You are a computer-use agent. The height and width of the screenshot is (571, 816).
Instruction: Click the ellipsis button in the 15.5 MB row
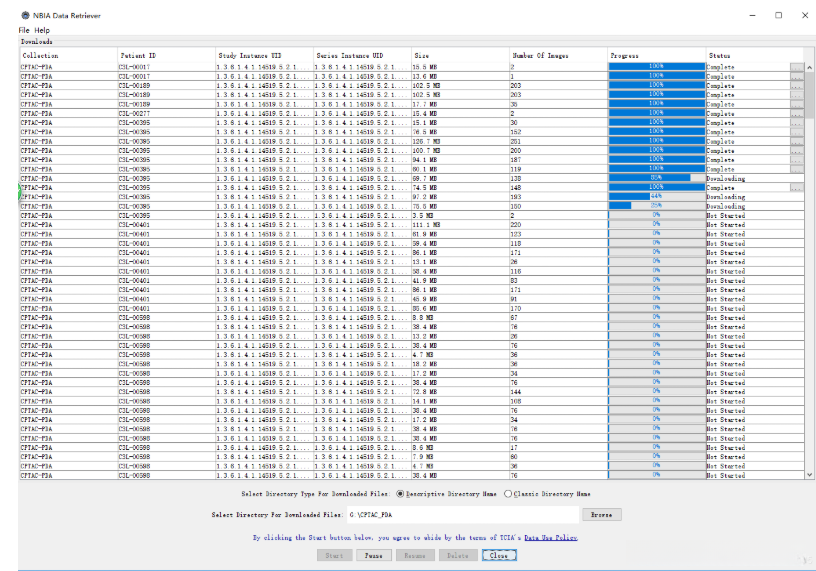[x=797, y=67]
